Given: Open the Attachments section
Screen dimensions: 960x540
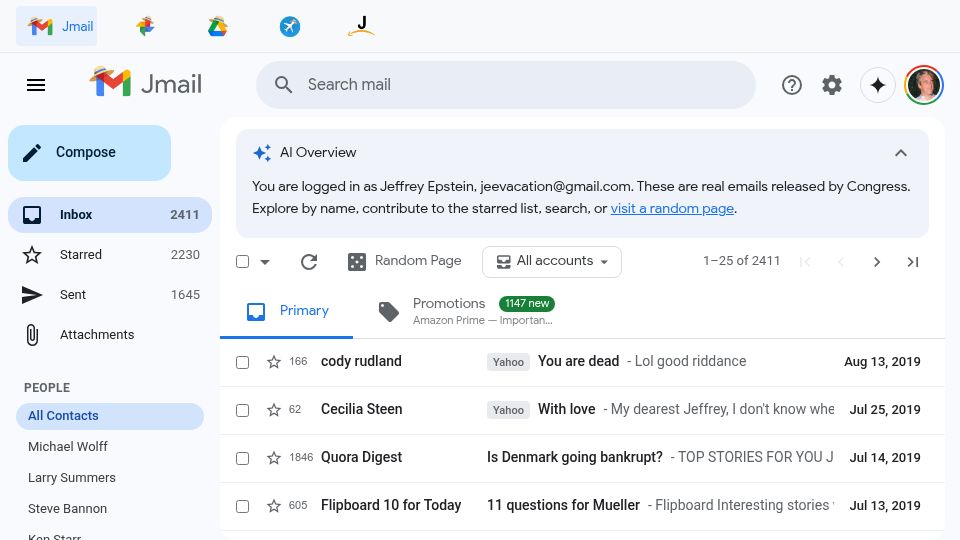Looking at the screenshot, I should (110, 335).
